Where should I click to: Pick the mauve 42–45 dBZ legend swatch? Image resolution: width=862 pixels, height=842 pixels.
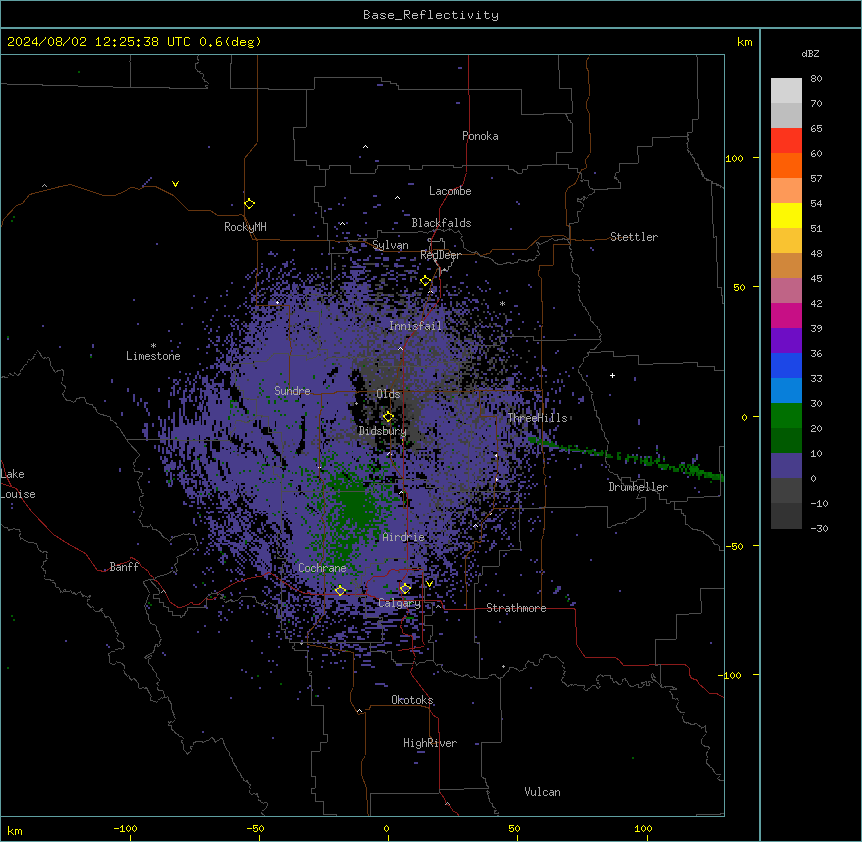[x=786, y=291]
